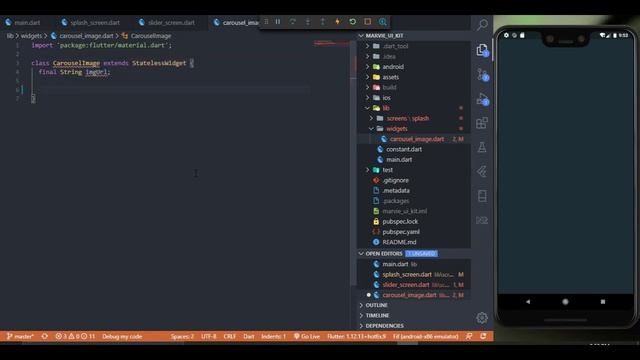Image resolution: width=640 pixels, height=360 pixels.
Task: Stop the debug session
Action: 368,22
